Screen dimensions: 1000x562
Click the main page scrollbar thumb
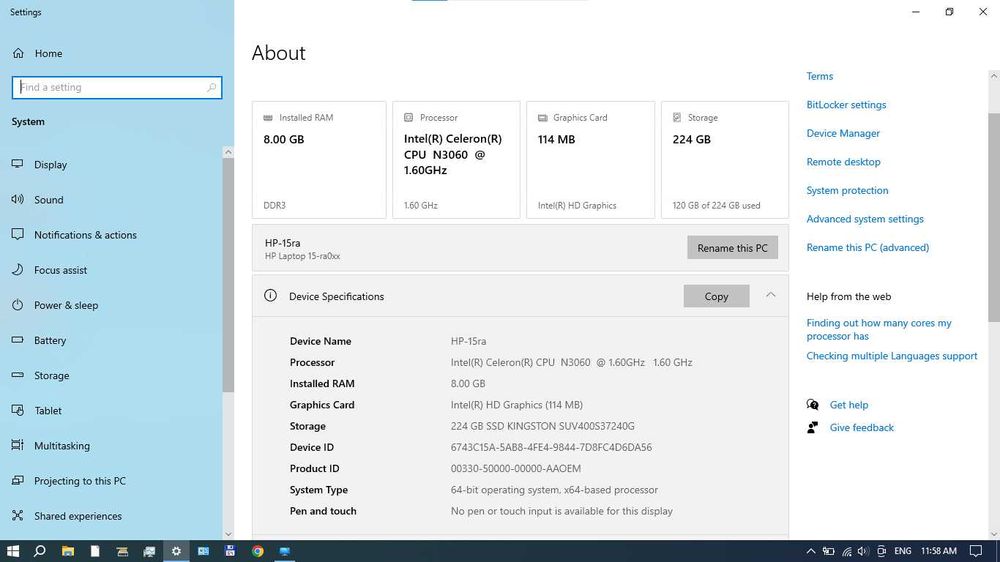[x=994, y=217]
